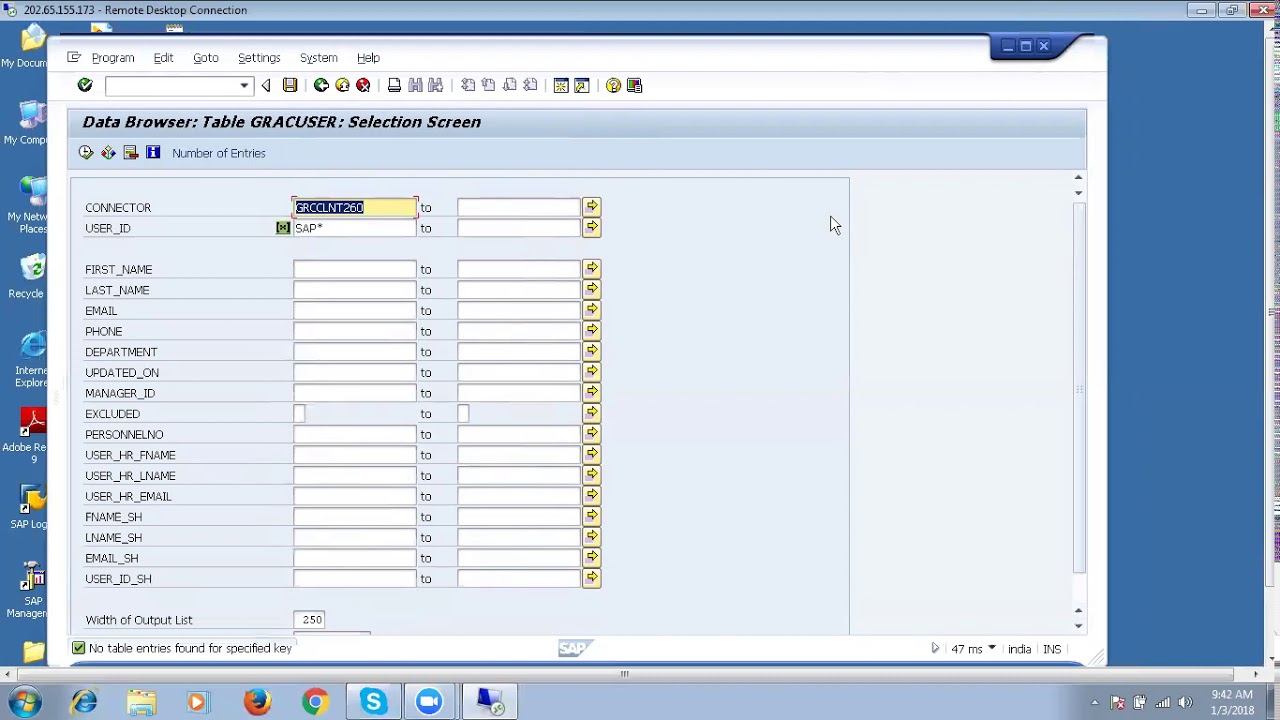Open the Program menu
This screenshot has width=1280, height=720.
click(113, 58)
